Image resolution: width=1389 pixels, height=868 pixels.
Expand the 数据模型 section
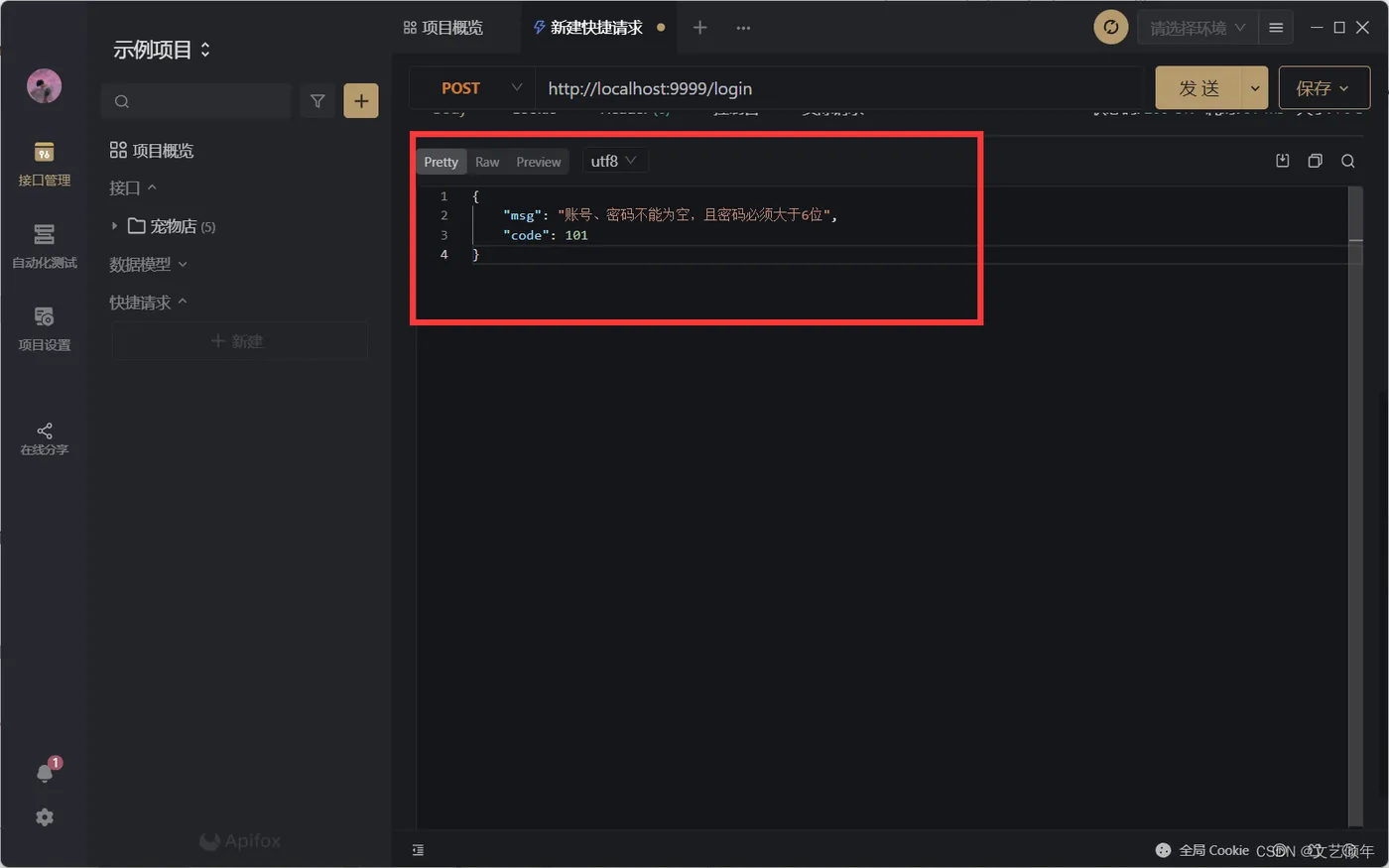(x=148, y=265)
